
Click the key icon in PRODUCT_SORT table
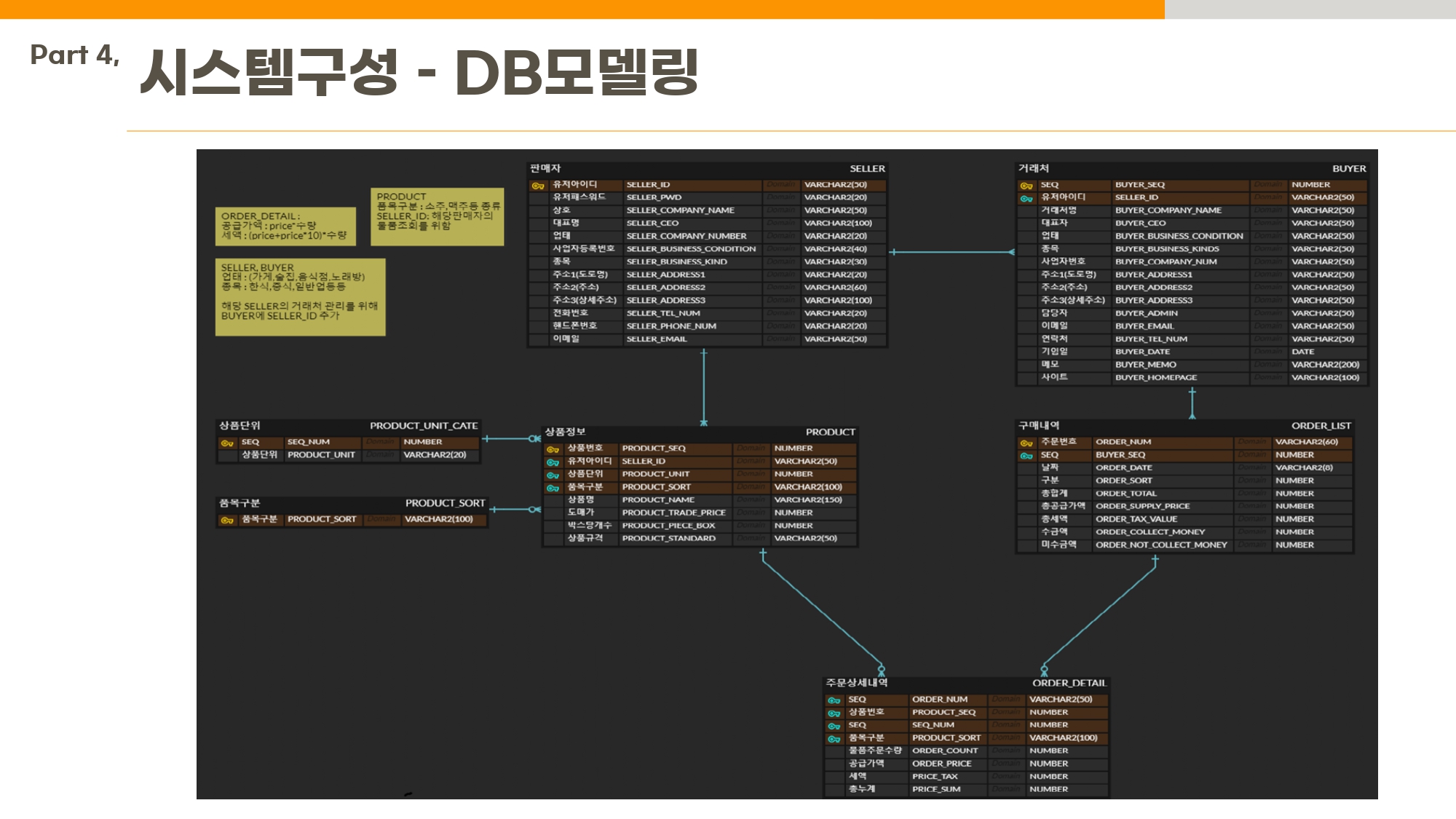click(x=227, y=520)
